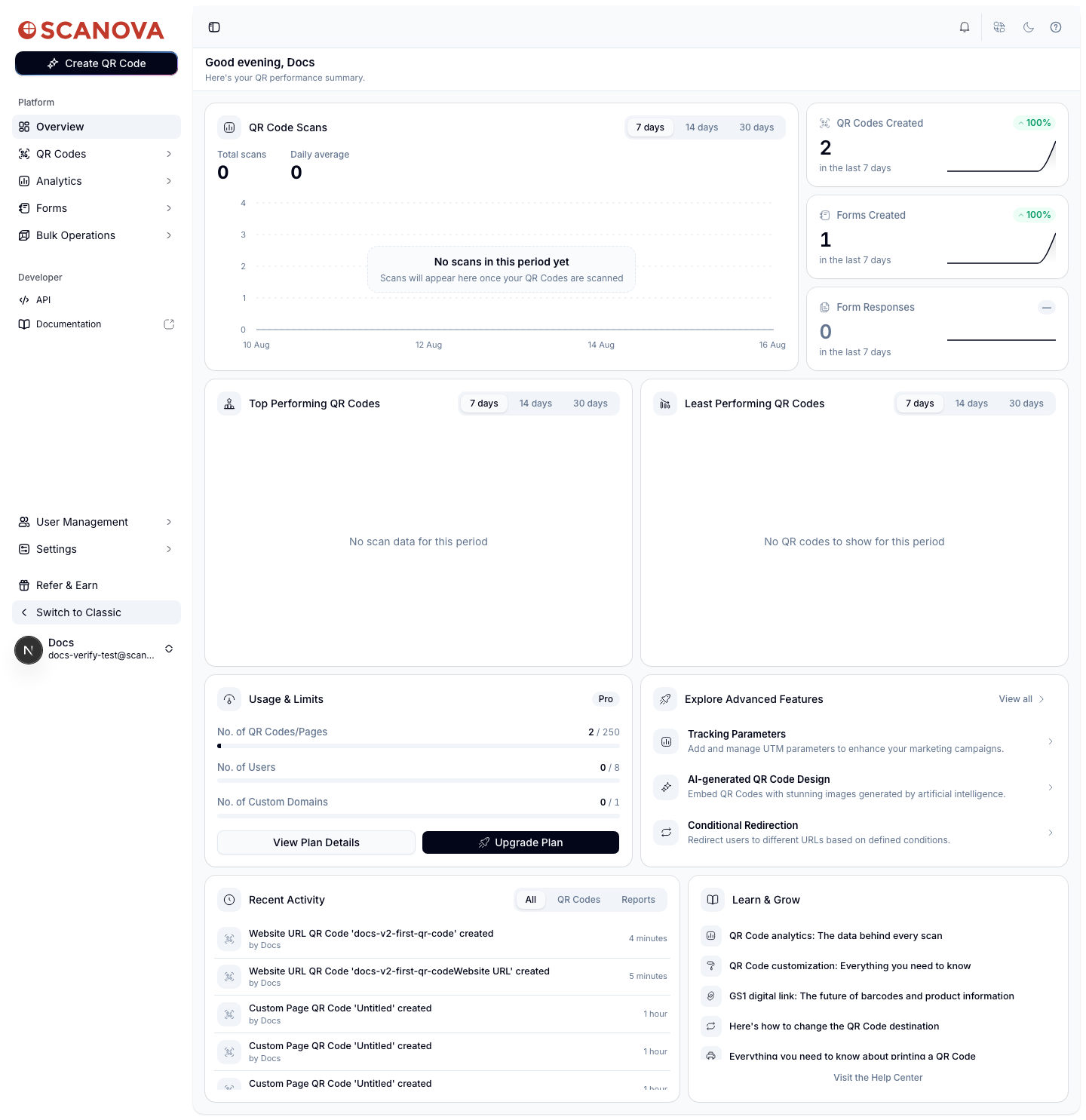Select 7 days in Least Performing QR Codes

[920, 404]
